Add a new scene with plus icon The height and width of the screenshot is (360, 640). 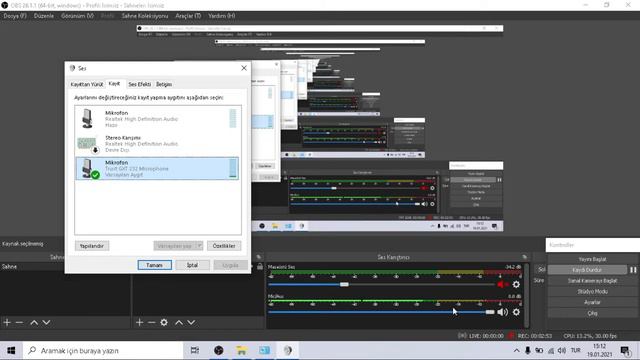[7, 322]
